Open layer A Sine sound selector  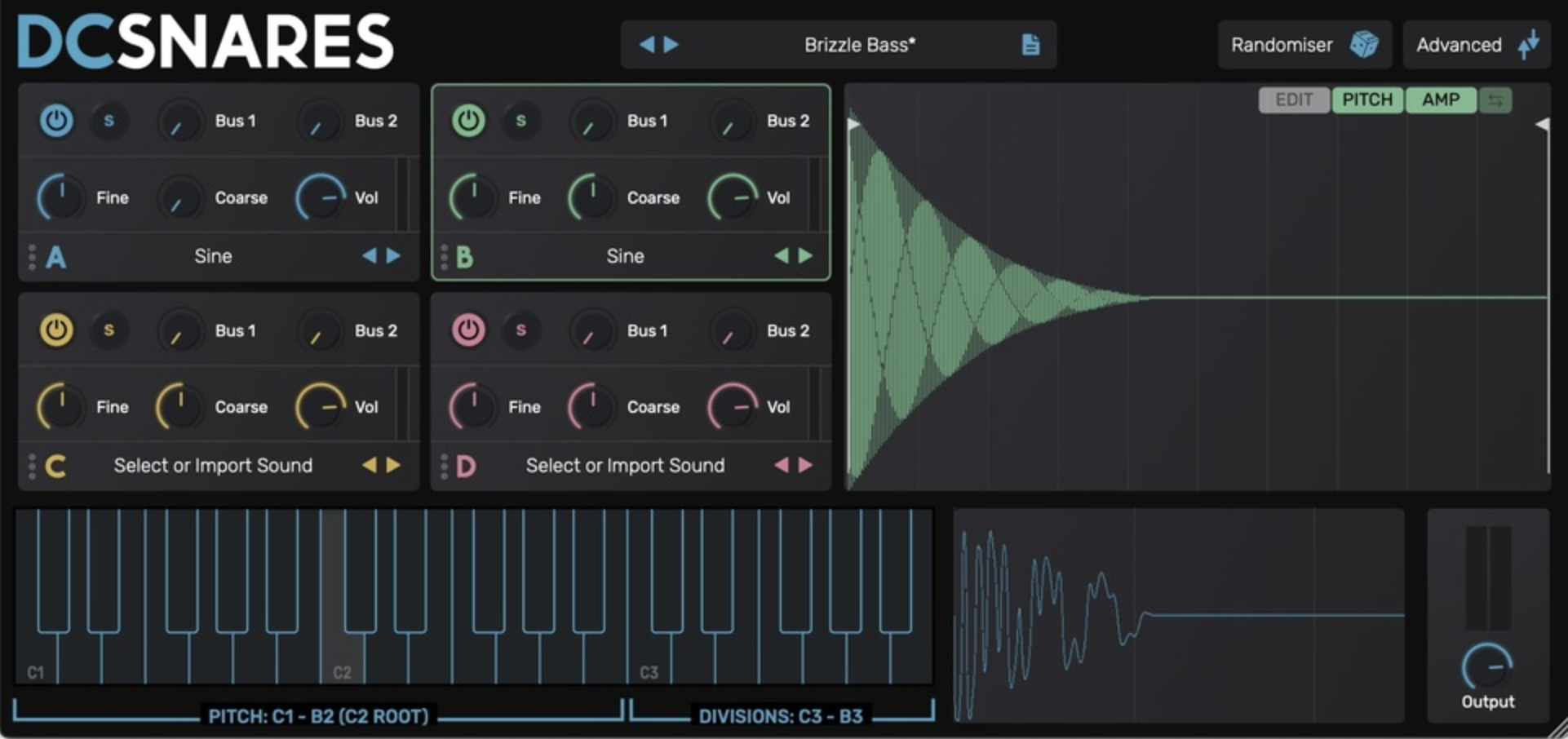213,256
